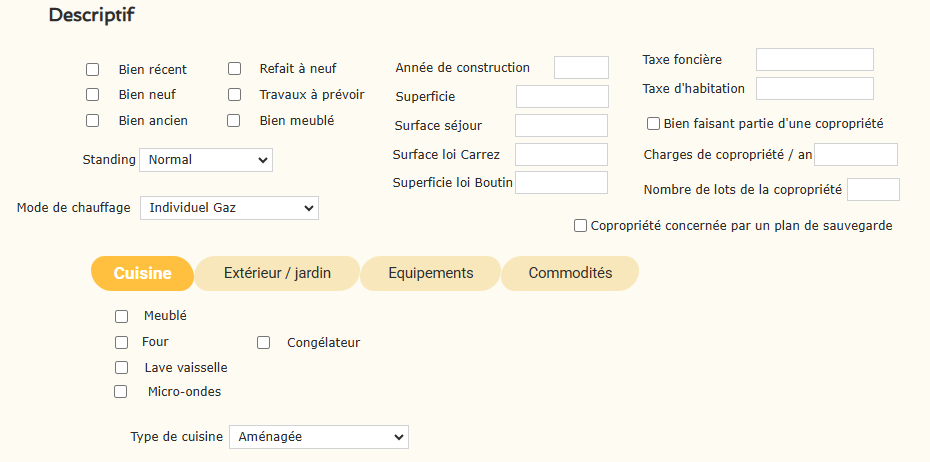Tick the Travaux à prévoir checkbox
This screenshot has height=462, width=930.
[x=235, y=95]
